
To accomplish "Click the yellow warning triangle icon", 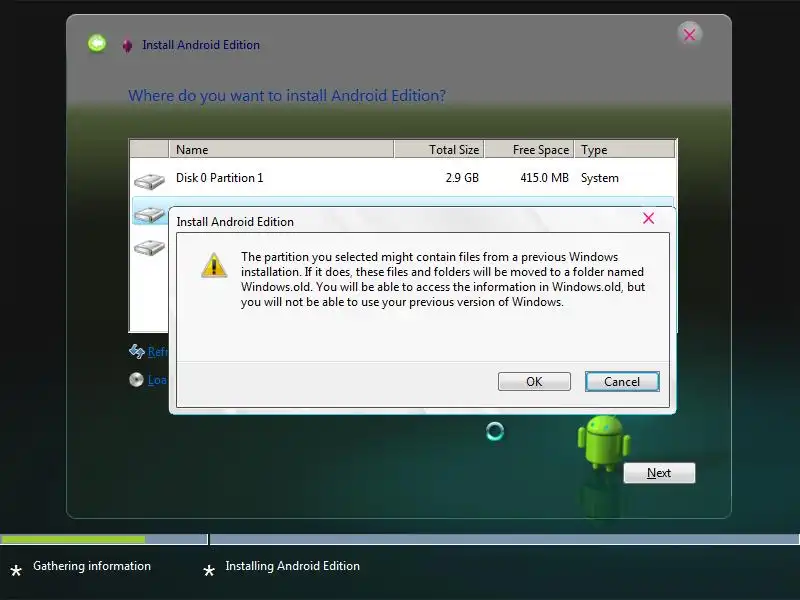I will [x=214, y=265].
